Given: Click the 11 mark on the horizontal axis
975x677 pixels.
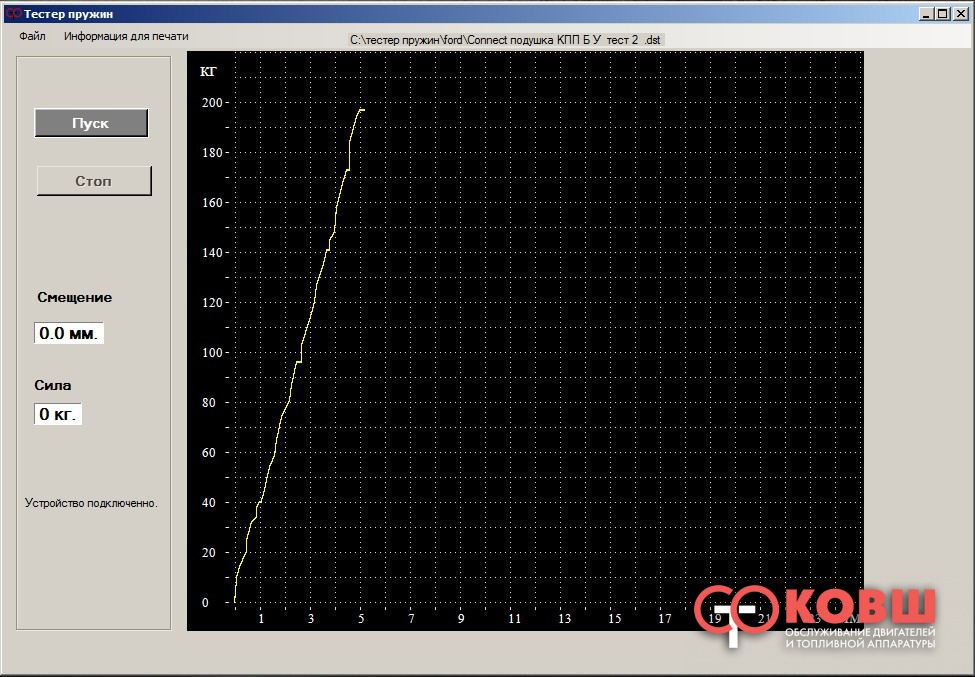Looking at the screenshot, I should 515,619.
